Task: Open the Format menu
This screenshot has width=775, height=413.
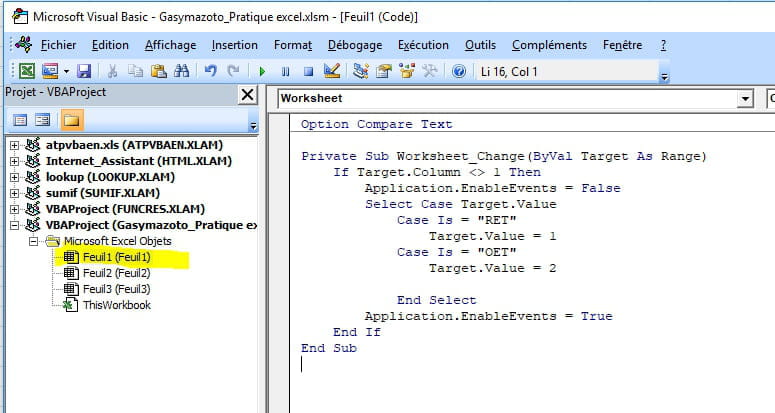Action: point(293,45)
